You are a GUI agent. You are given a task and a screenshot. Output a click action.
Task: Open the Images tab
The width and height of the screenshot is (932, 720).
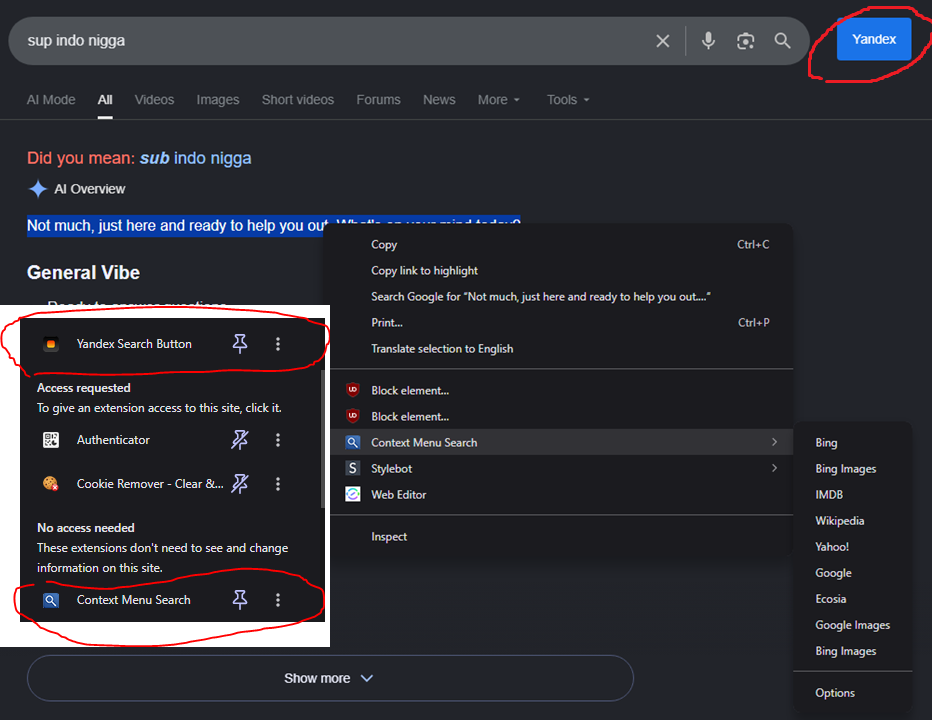point(218,100)
